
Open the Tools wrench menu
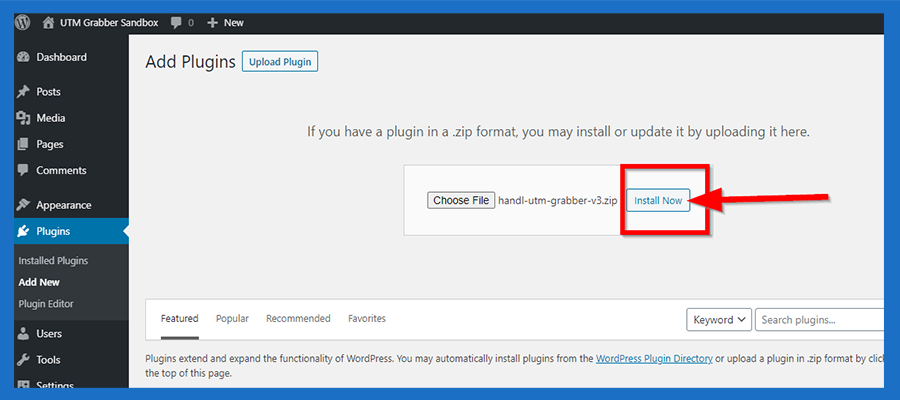tap(48, 360)
